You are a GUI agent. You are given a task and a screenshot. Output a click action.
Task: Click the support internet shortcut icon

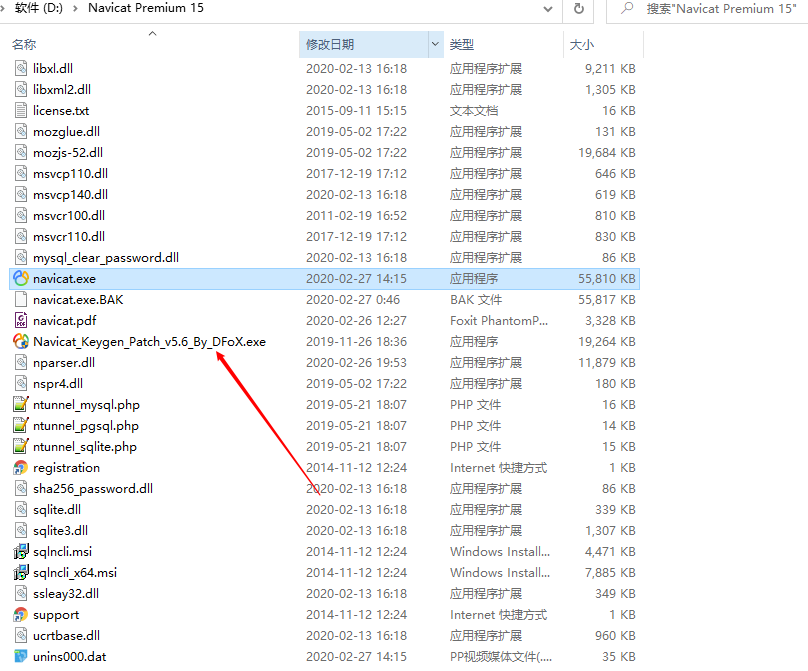tap(21, 615)
